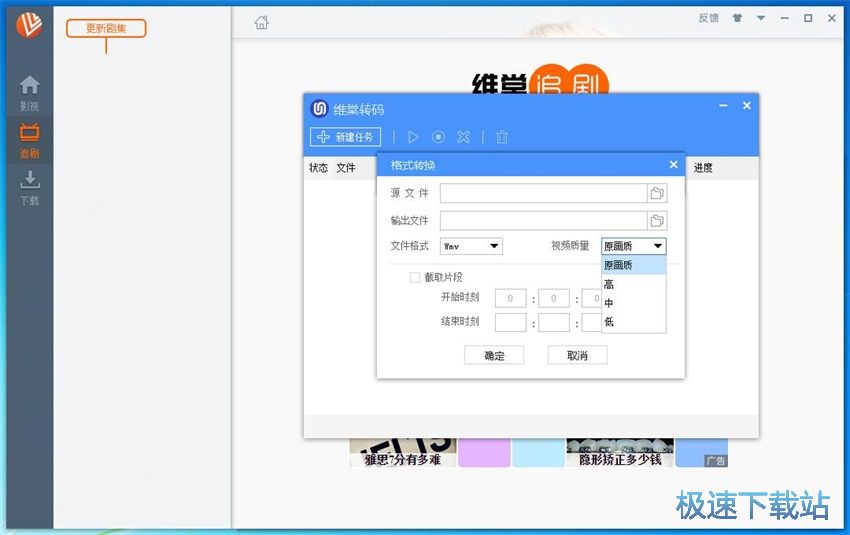Select 原画质 from the quality list
This screenshot has height=535, width=850.
tap(634, 265)
